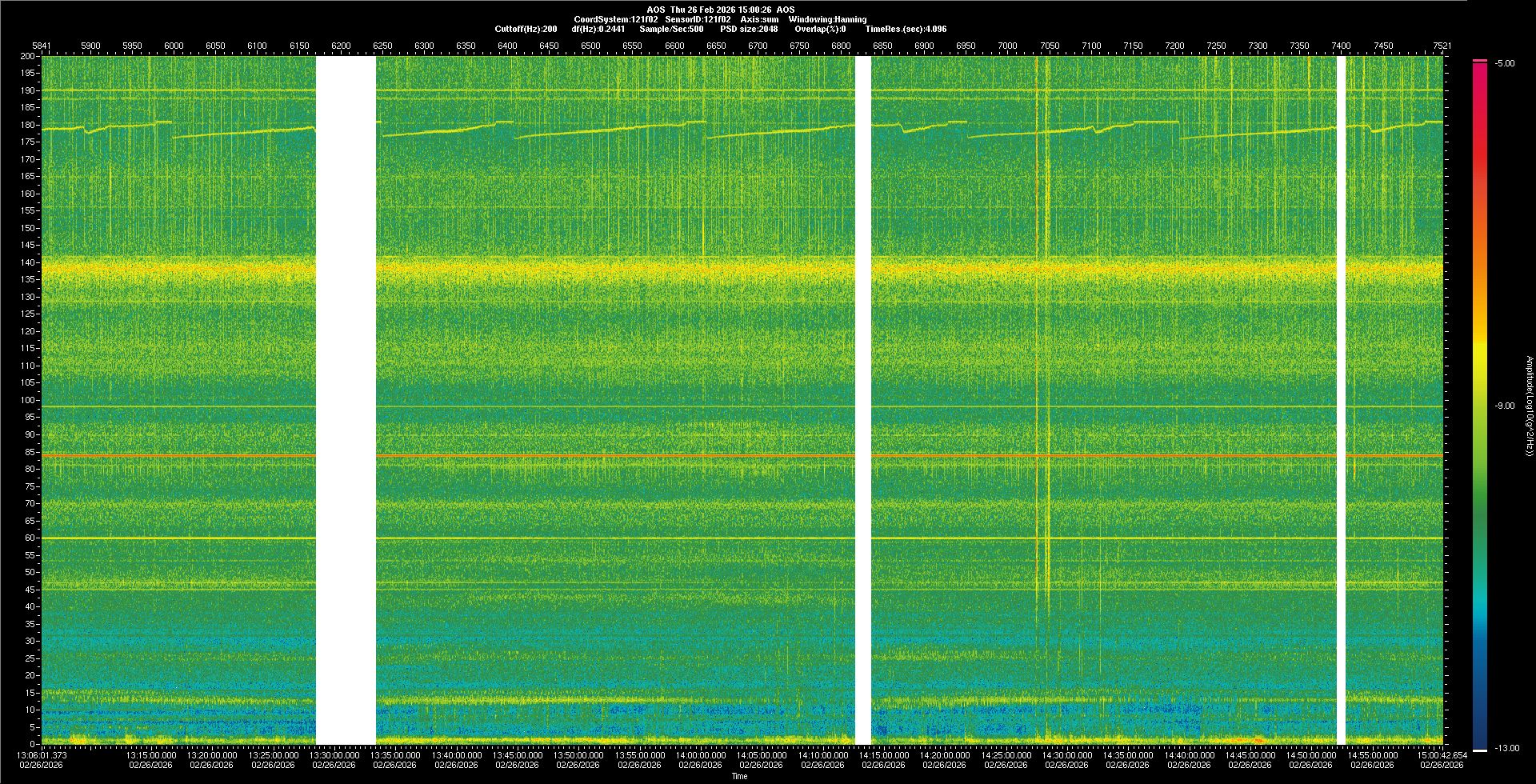The image size is (1536, 784).
Task: Click the orange region of the amplitude colorbar
Action: (x=1480, y=256)
